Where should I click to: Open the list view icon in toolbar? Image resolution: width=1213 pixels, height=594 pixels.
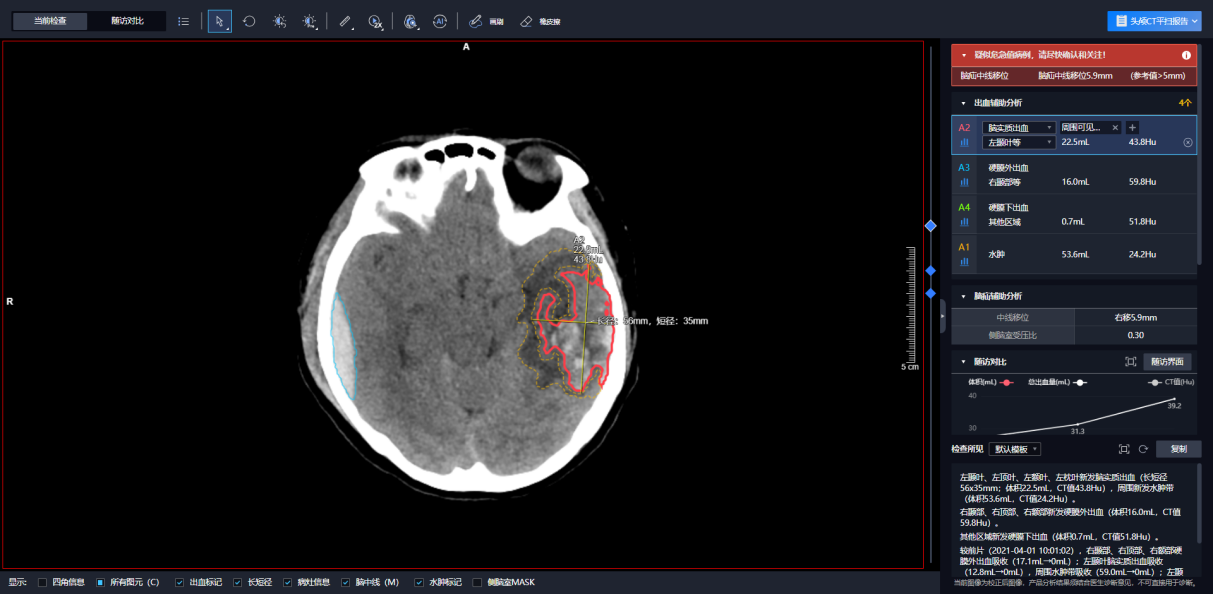[x=183, y=21]
